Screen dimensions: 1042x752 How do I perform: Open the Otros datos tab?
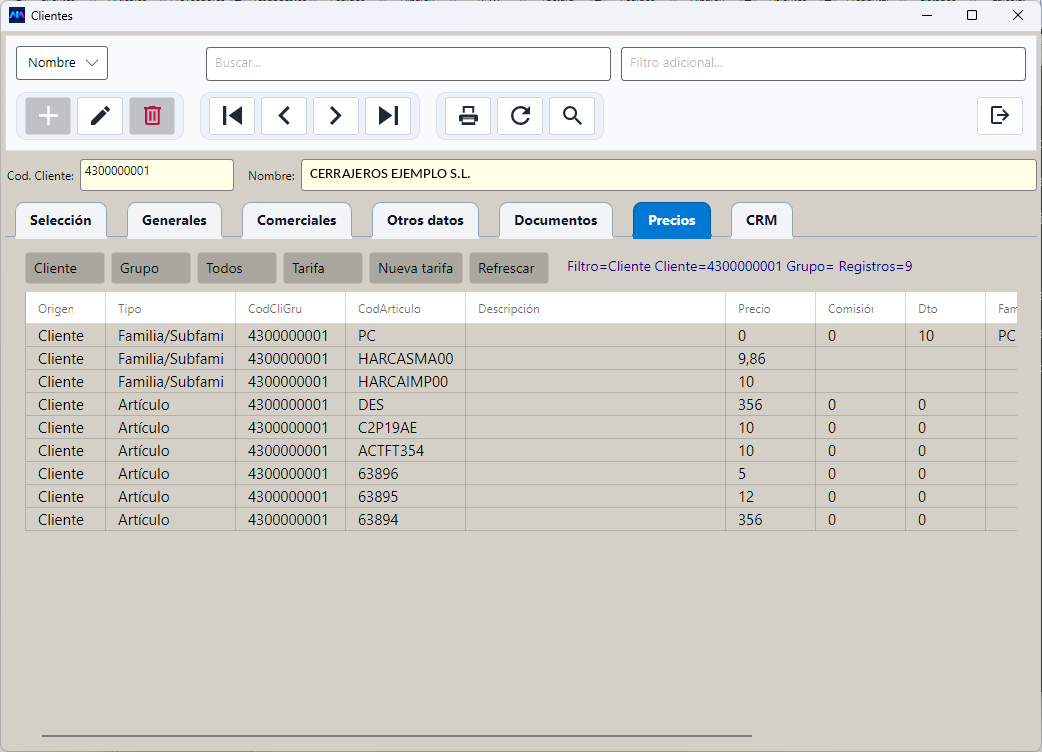coord(425,221)
